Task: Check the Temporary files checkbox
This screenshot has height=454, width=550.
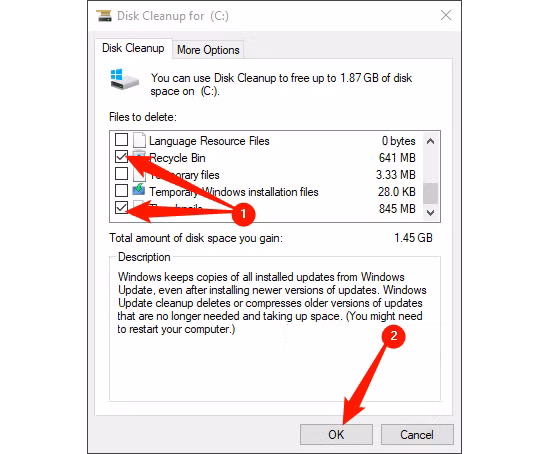Action: 121,173
